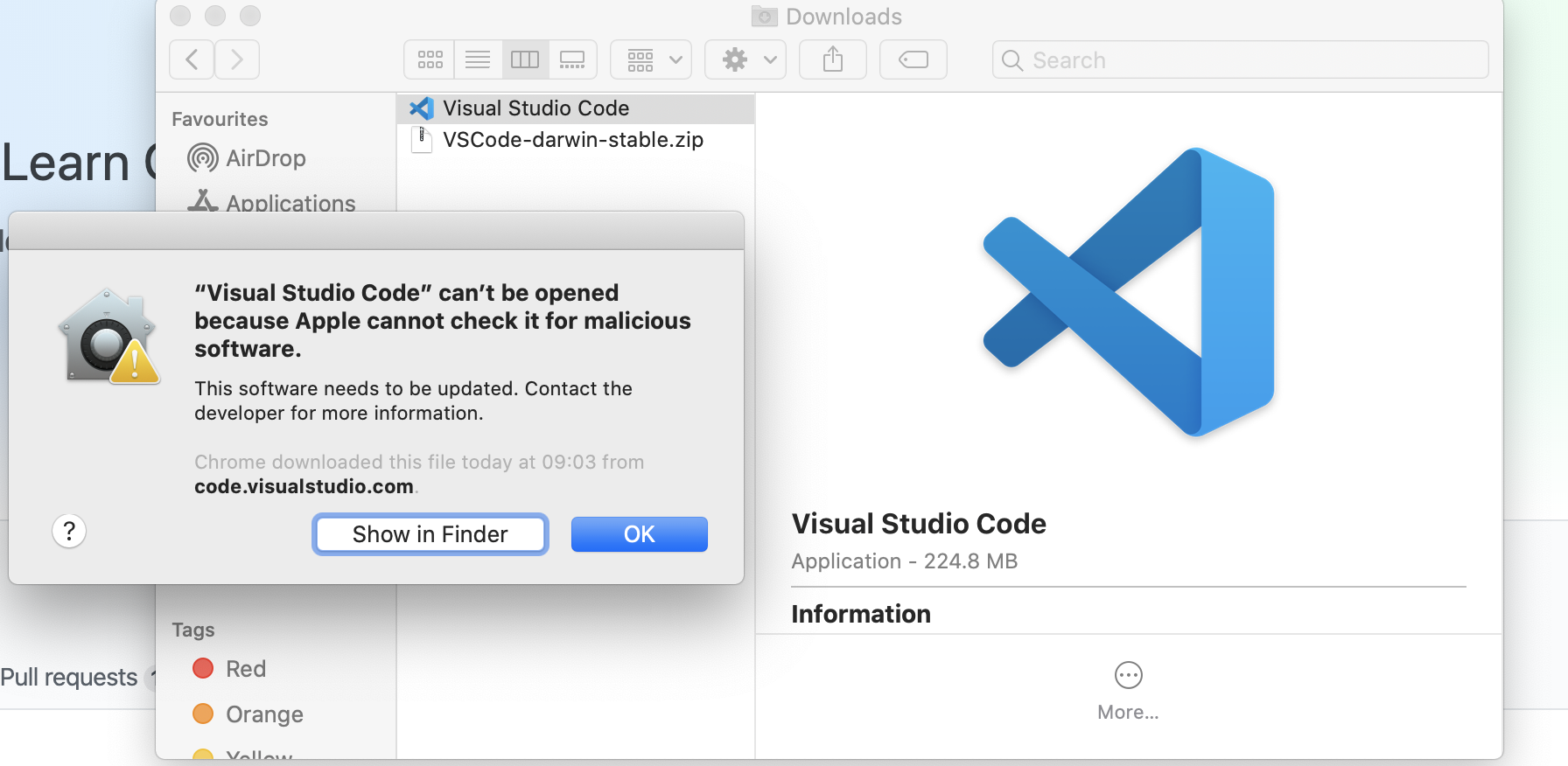
Task: Click the Red tag label
Action: click(x=246, y=669)
